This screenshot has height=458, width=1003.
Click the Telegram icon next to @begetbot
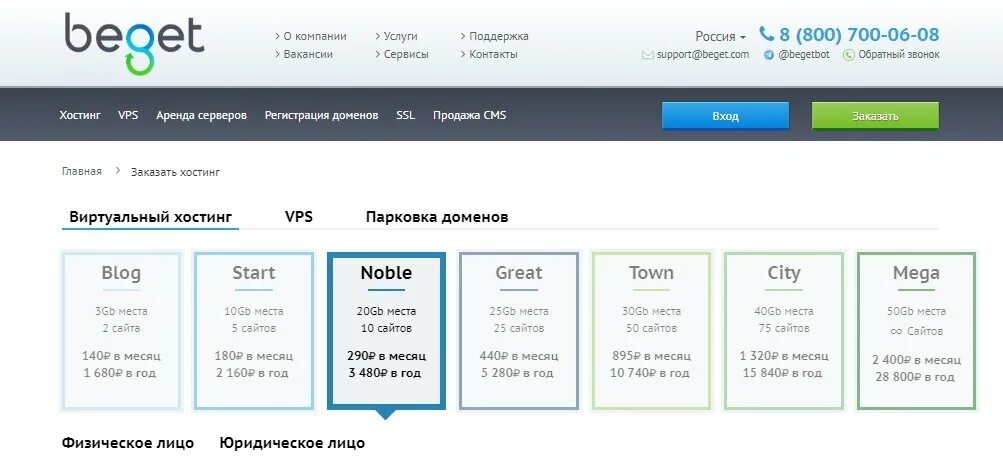point(769,55)
